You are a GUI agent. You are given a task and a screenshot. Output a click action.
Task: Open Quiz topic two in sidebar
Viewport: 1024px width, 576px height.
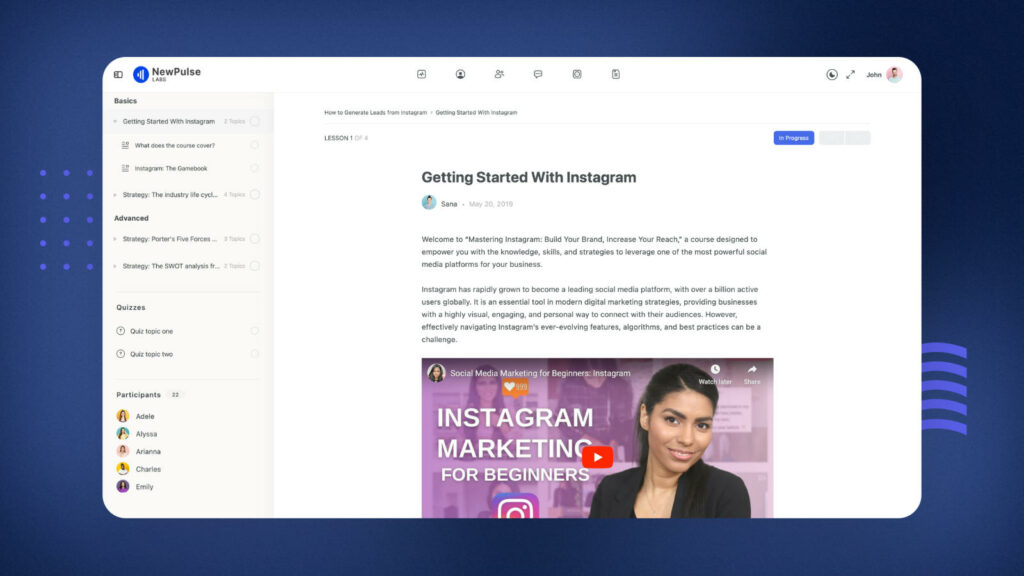coord(151,354)
